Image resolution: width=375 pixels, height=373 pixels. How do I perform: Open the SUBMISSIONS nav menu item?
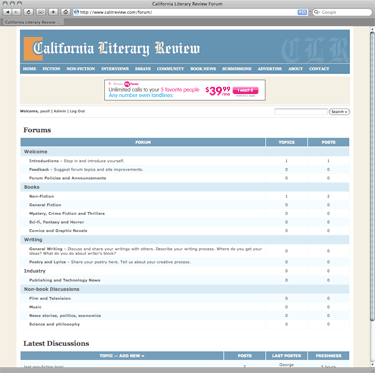click(x=237, y=69)
